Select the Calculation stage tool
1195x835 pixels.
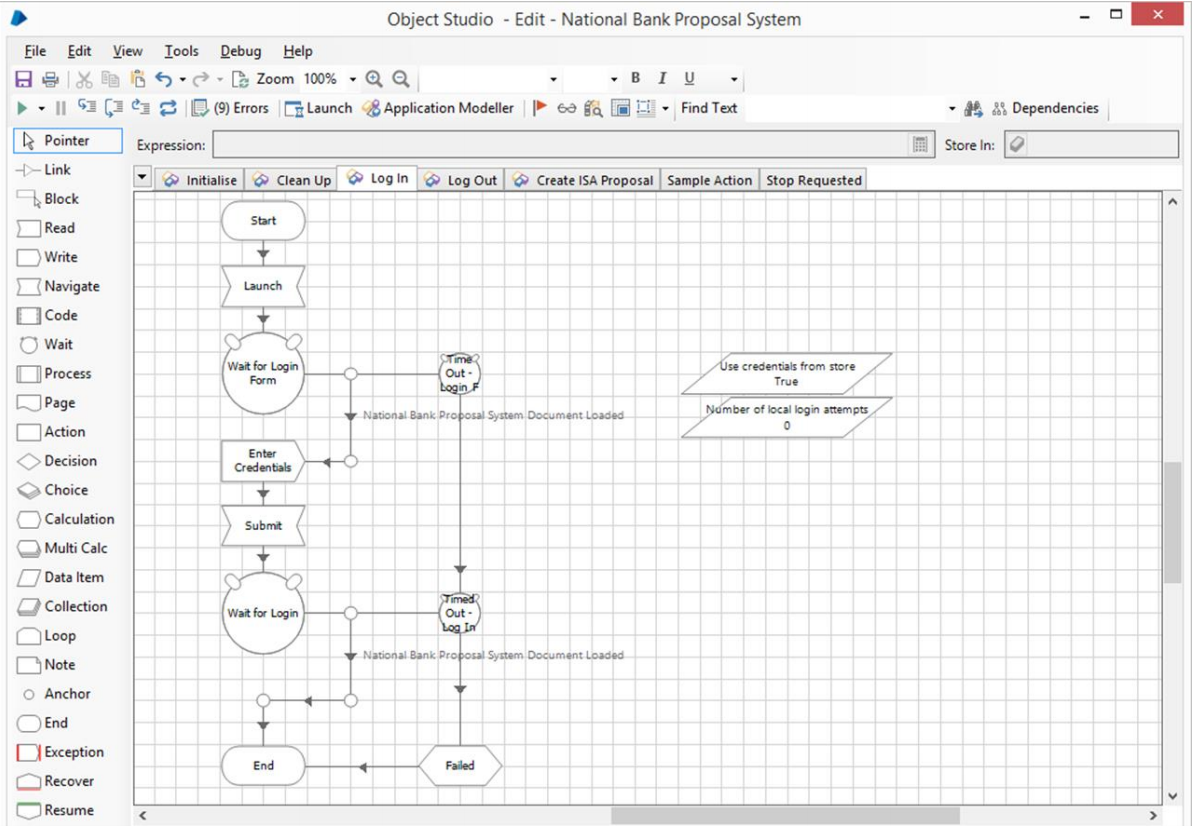[66, 520]
